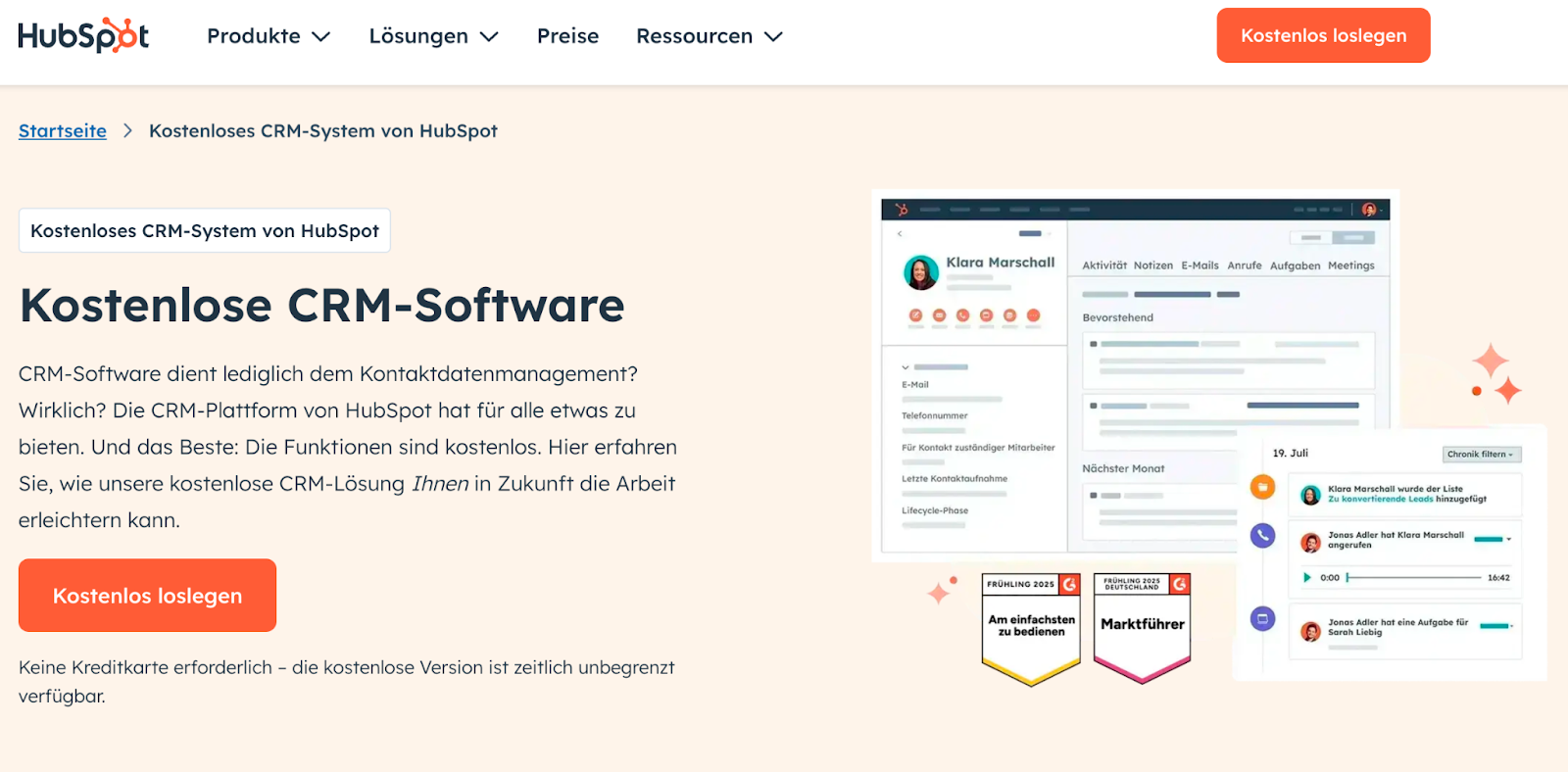Follow the Startseite breadcrumb link
Screen dimensions: 1568x772
coord(63,131)
